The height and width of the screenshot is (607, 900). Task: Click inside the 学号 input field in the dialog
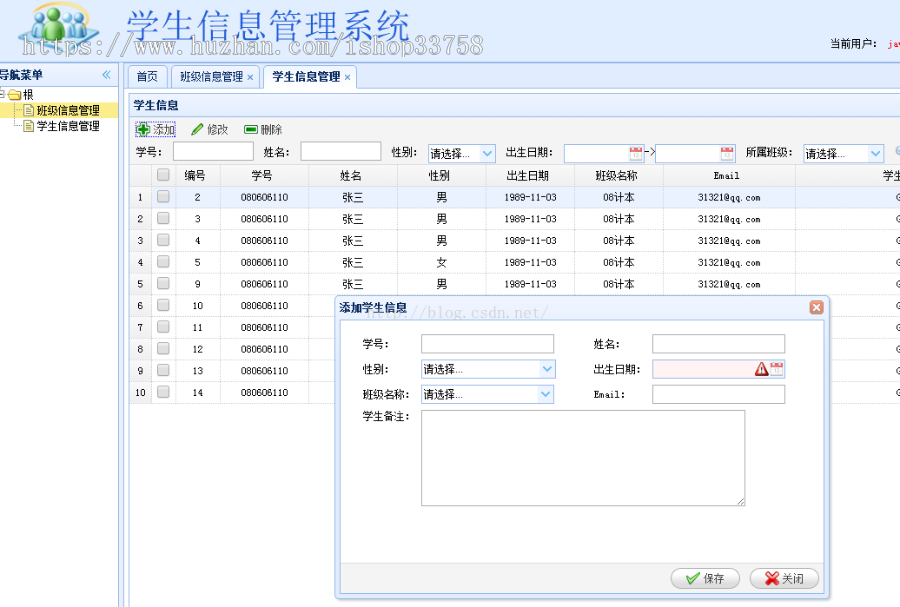point(487,344)
